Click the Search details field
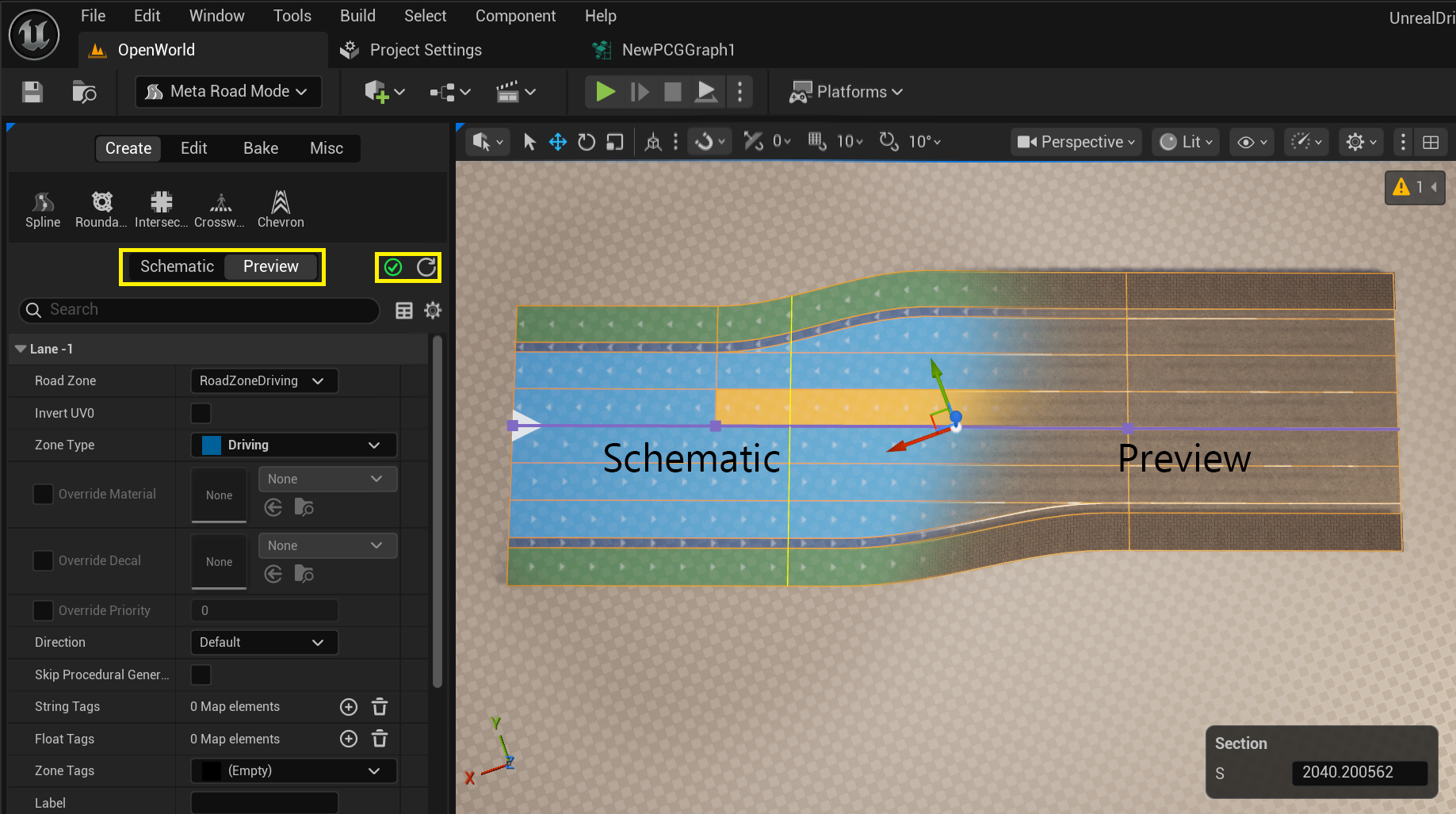 pyautogui.click(x=199, y=310)
